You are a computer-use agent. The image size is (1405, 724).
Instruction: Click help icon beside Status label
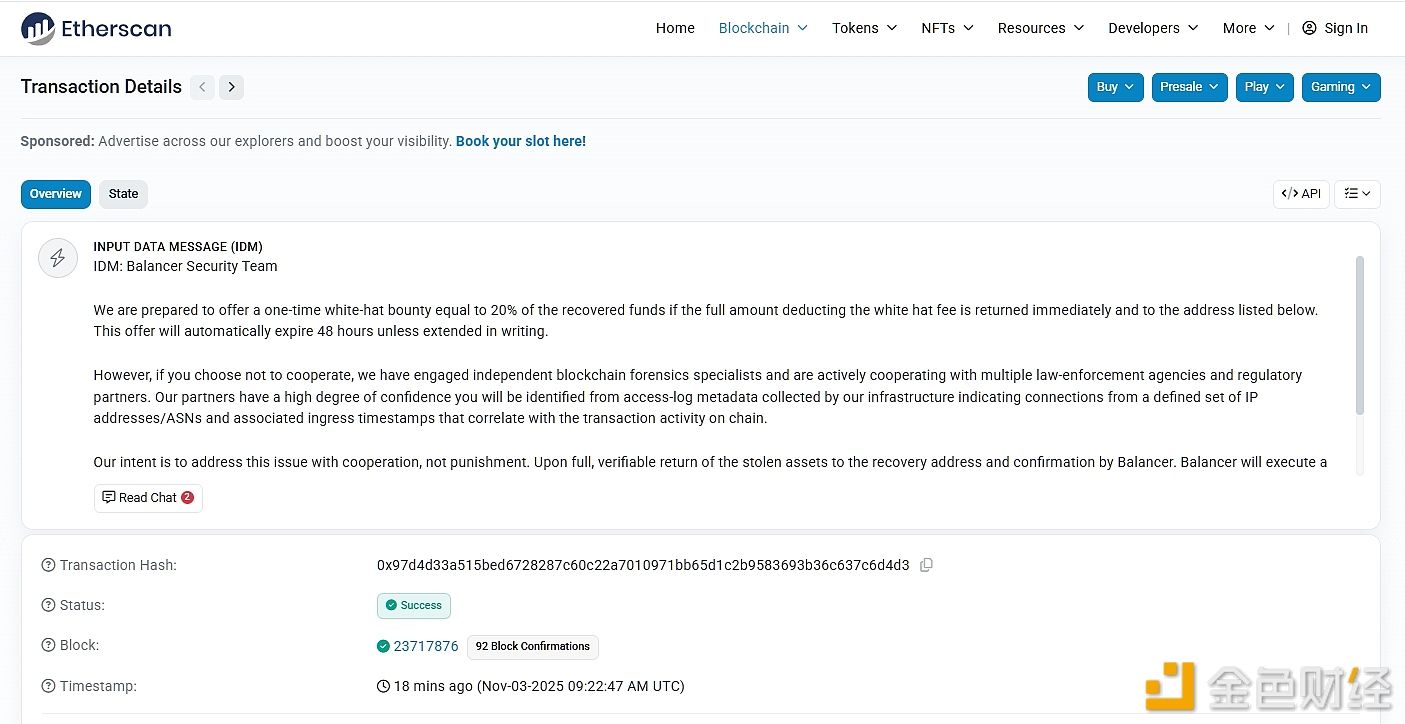click(x=48, y=605)
